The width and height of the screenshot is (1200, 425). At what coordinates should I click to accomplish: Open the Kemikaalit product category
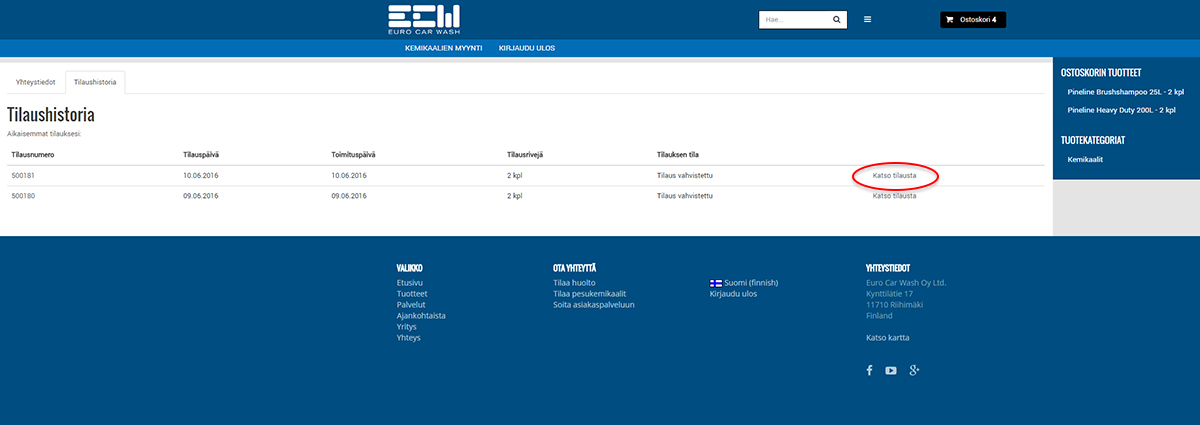pos(1085,159)
